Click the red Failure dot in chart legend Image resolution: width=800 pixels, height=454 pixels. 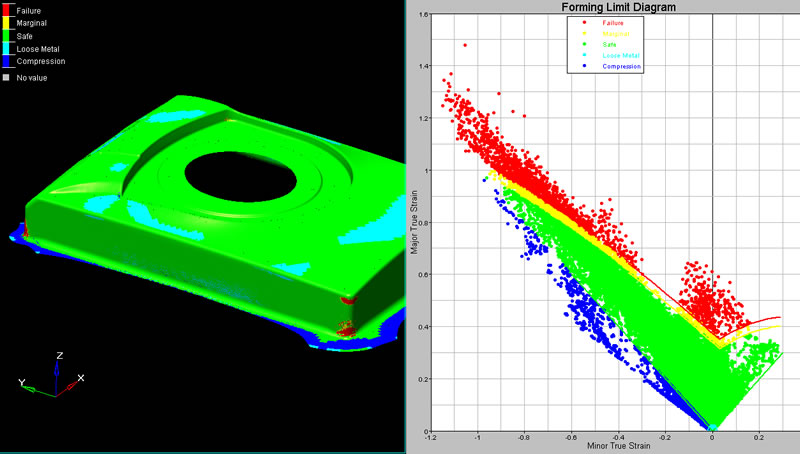583,21
